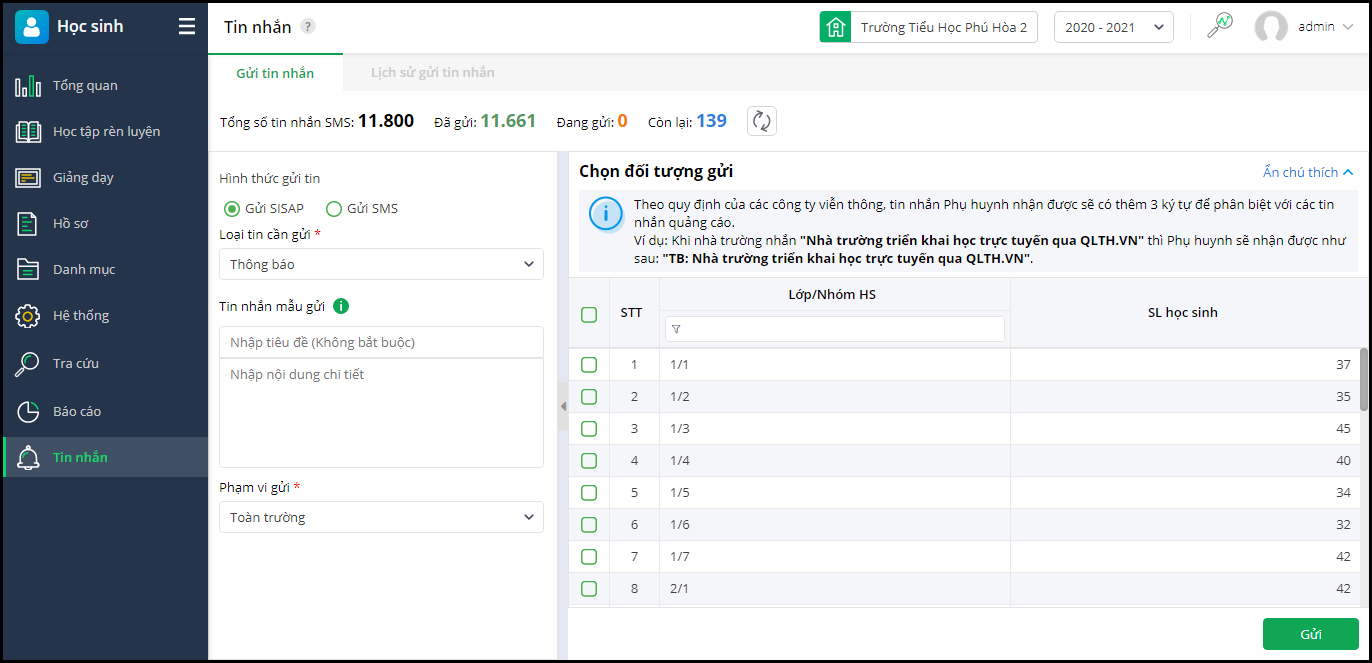Check the box for class 1/3

pyautogui.click(x=589, y=429)
